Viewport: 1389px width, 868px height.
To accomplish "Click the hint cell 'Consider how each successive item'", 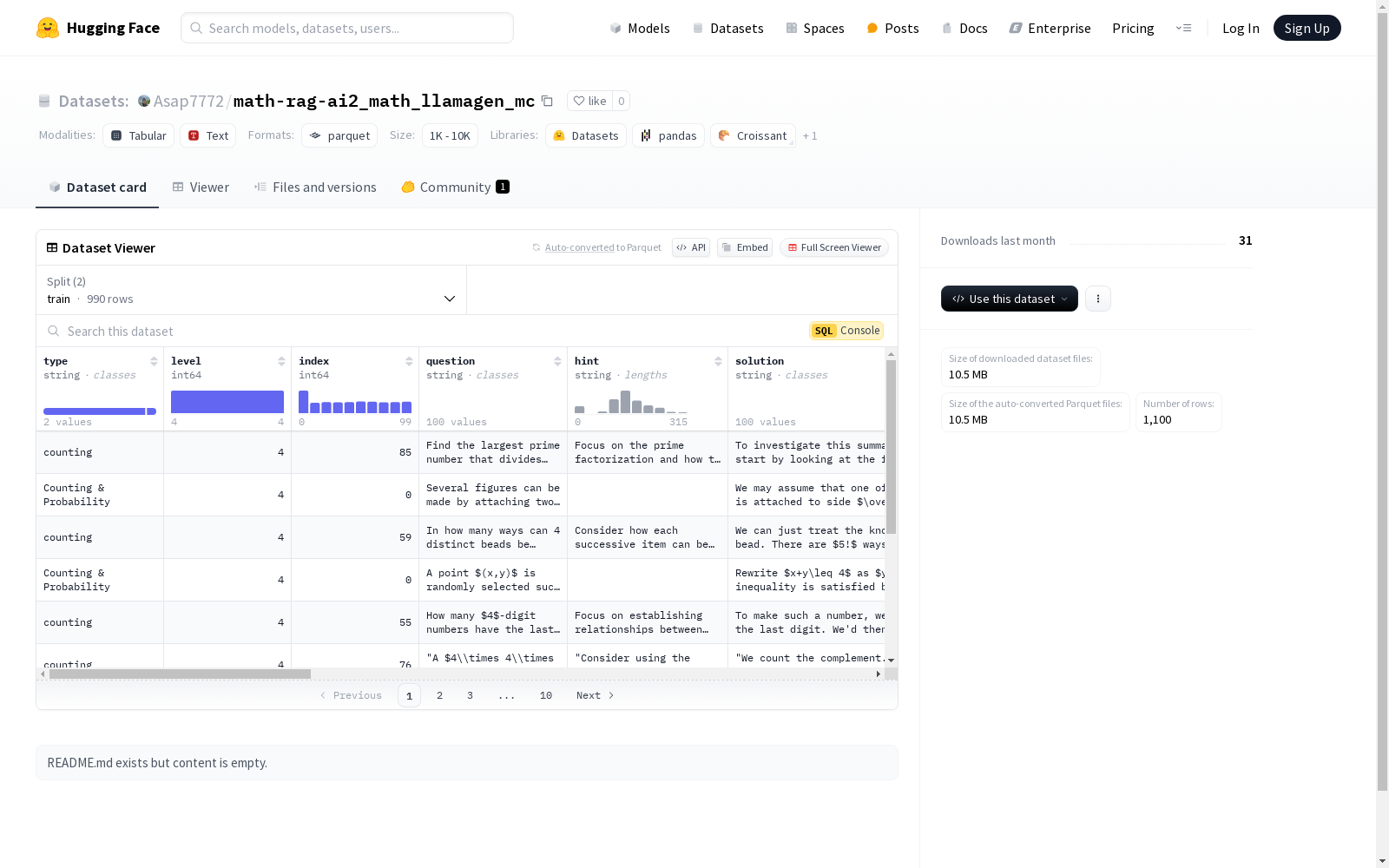I will point(648,537).
